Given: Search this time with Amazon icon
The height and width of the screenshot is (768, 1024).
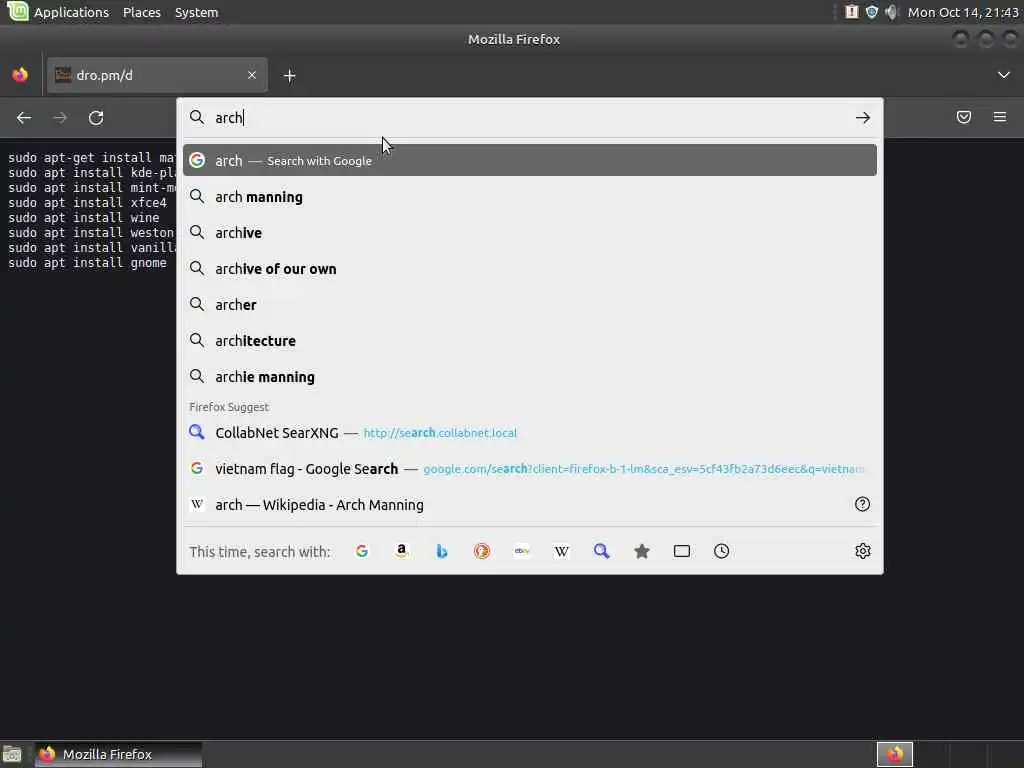Looking at the screenshot, I should 402,551.
